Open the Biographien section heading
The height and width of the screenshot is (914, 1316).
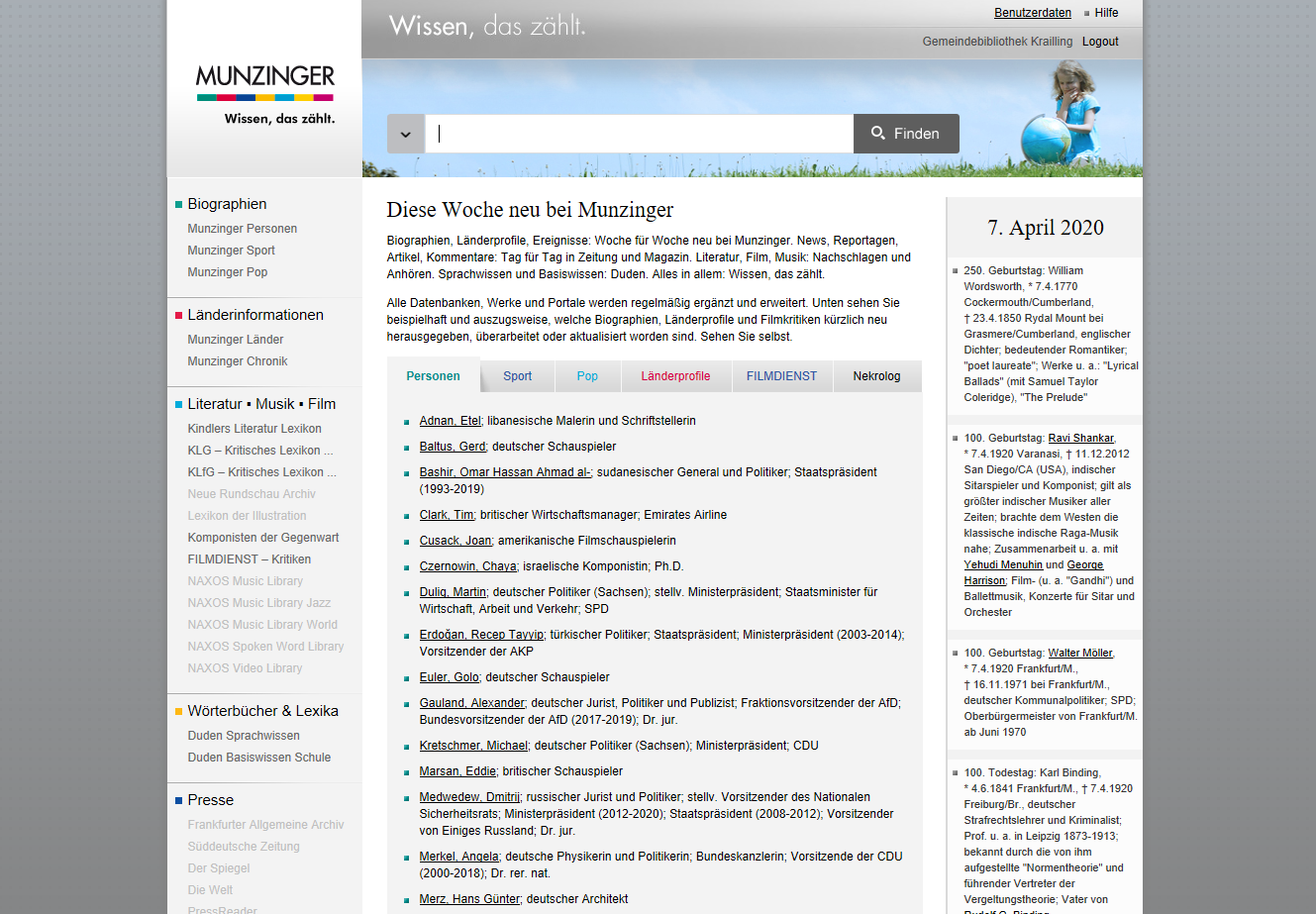tap(227, 204)
